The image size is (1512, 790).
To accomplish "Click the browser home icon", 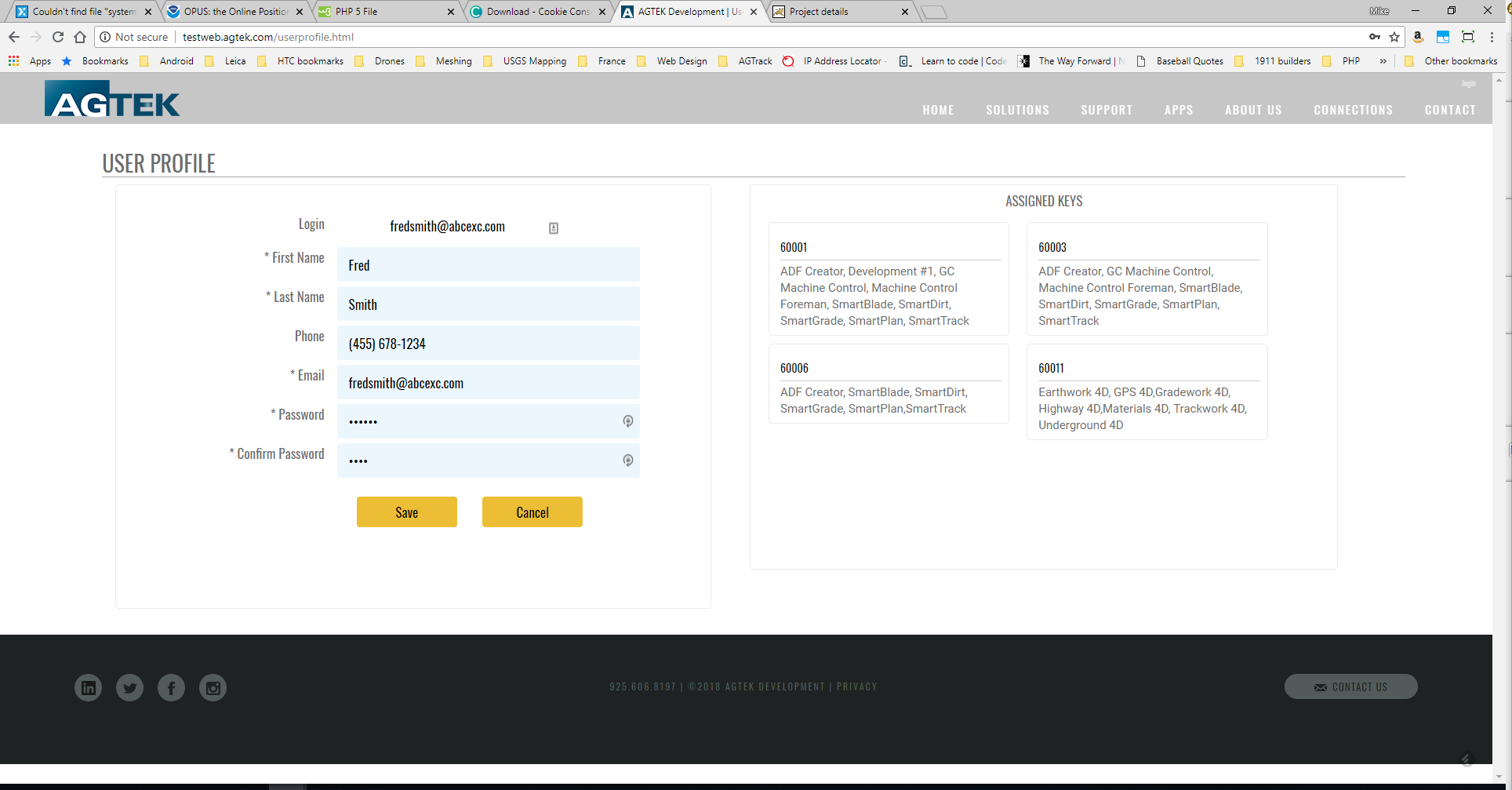I will (80, 37).
